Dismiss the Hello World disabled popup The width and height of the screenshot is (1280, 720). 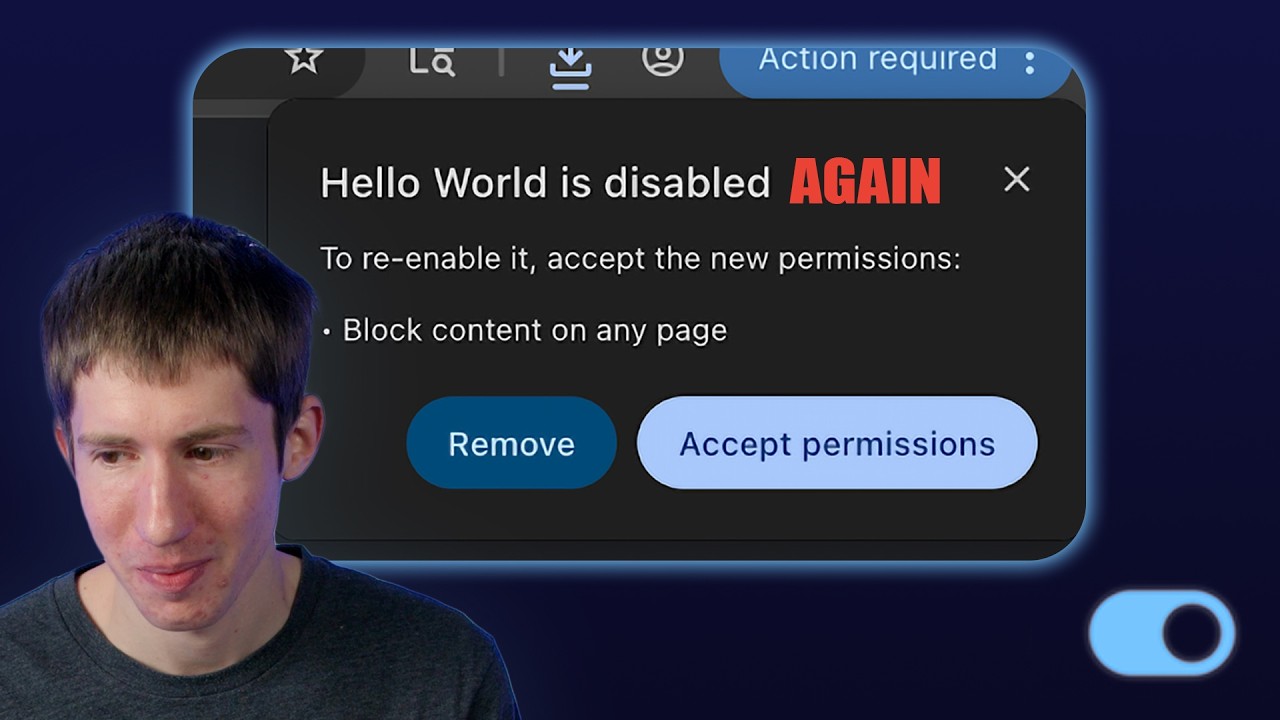1016,179
